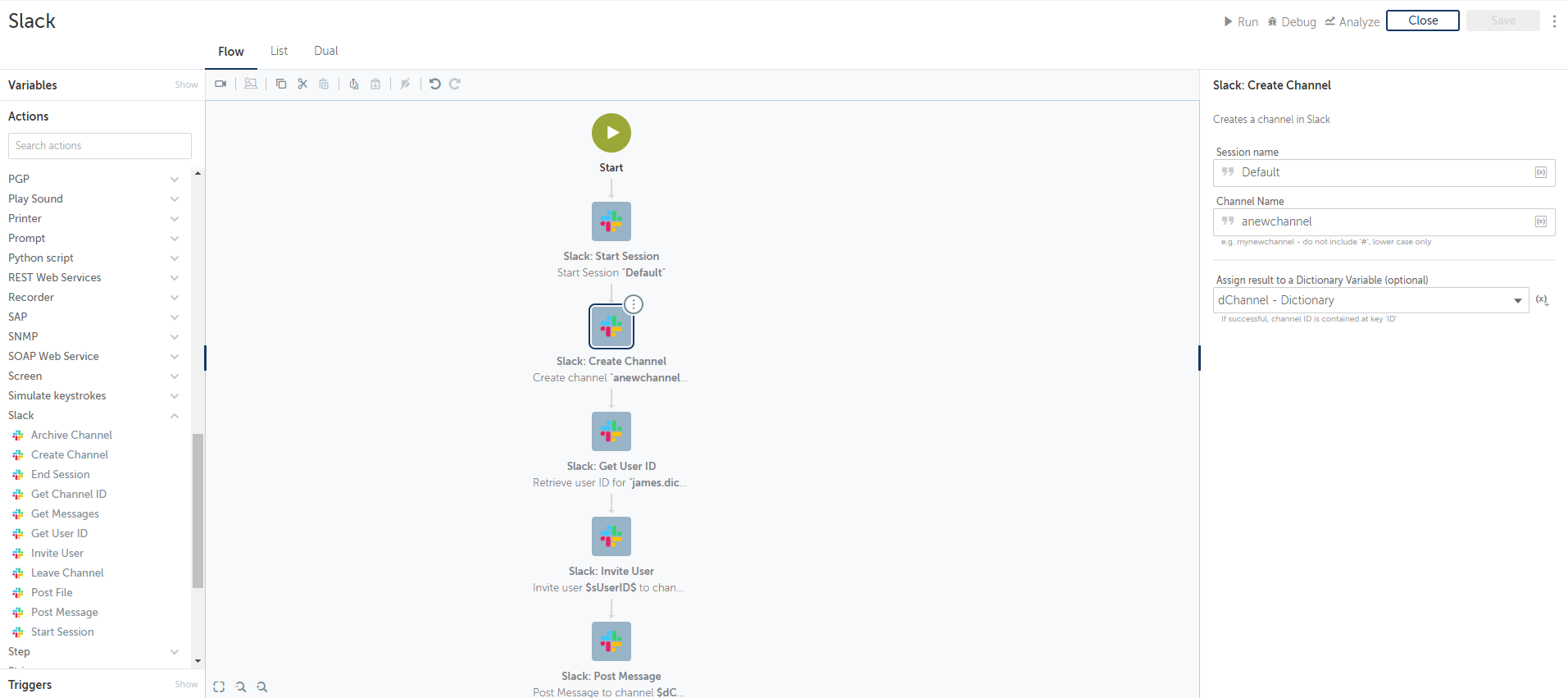Click the Slack icon next to Archive Channel

pyautogui.click(x=18, y=436)
